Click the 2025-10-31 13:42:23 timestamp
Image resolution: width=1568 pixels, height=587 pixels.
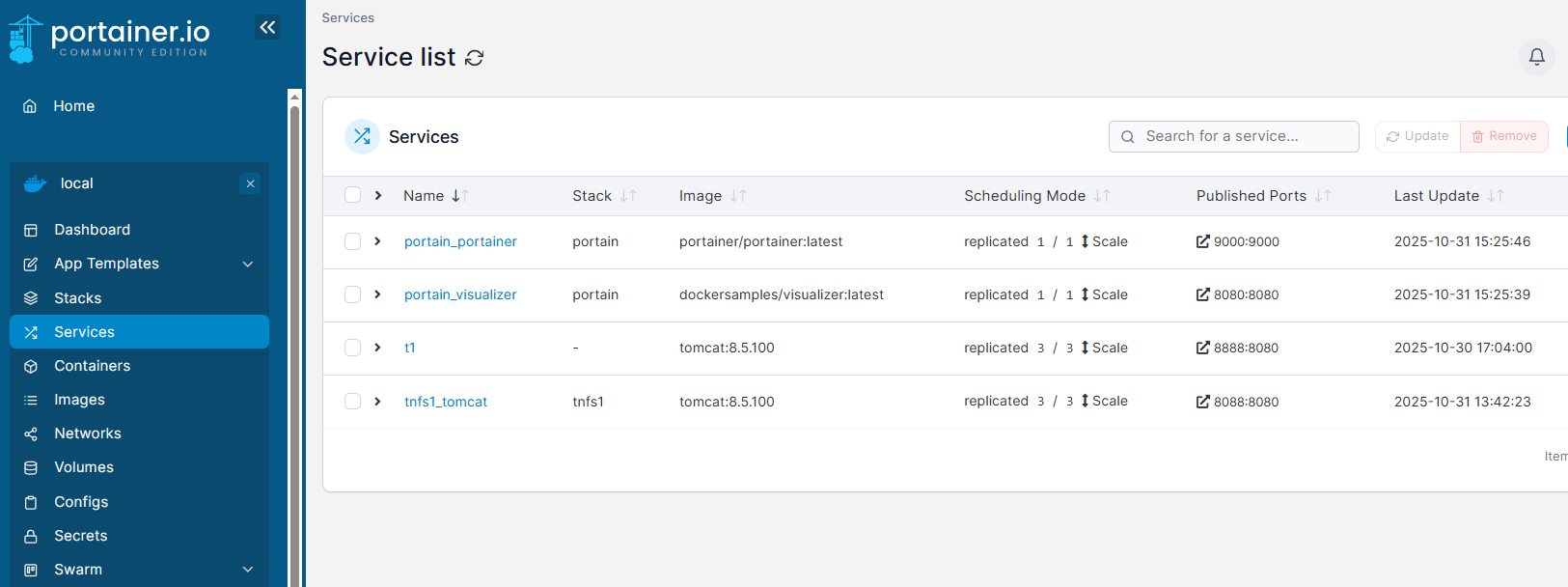tap(1462, 402)
